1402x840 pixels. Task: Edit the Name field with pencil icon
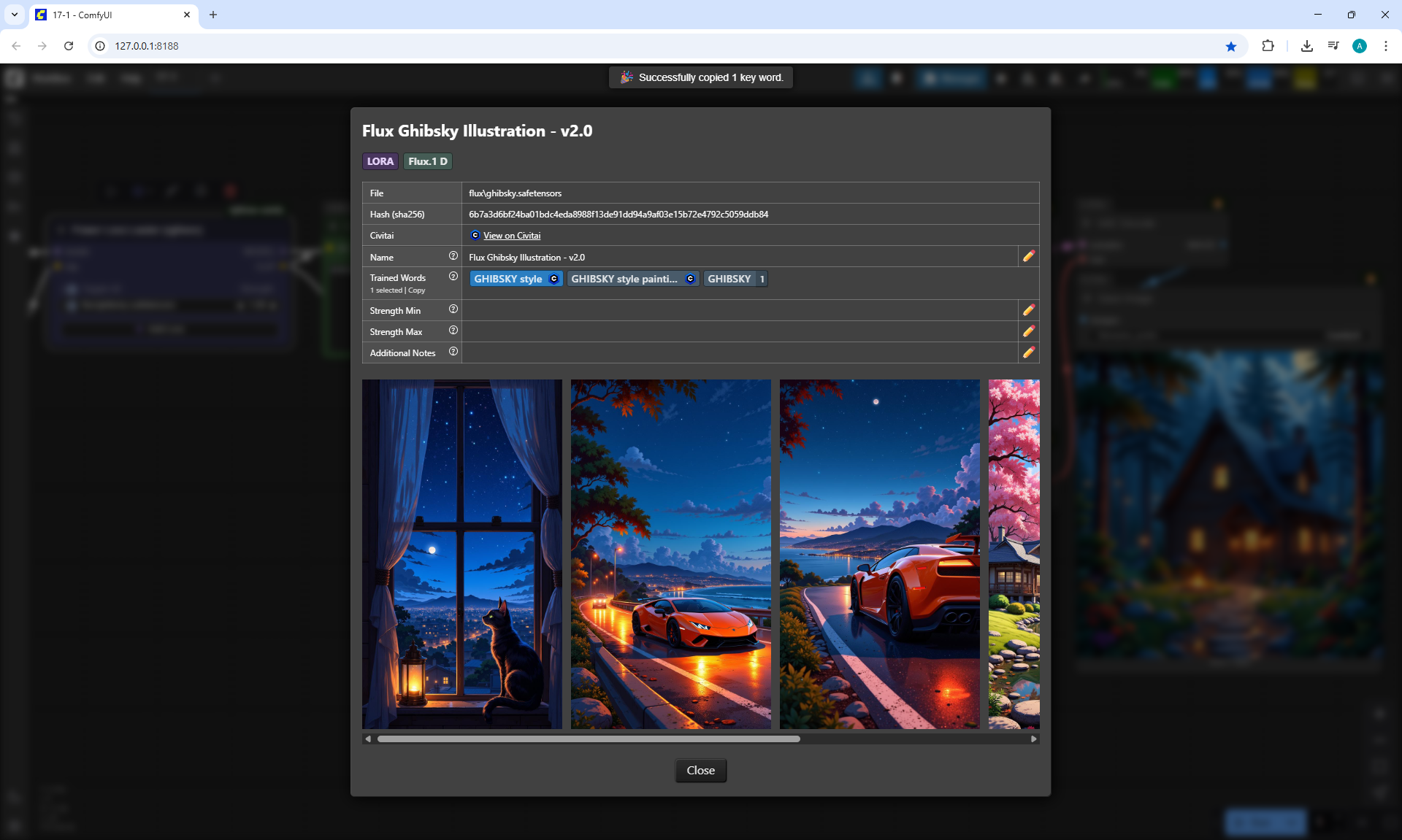[x=1028, y=256]
